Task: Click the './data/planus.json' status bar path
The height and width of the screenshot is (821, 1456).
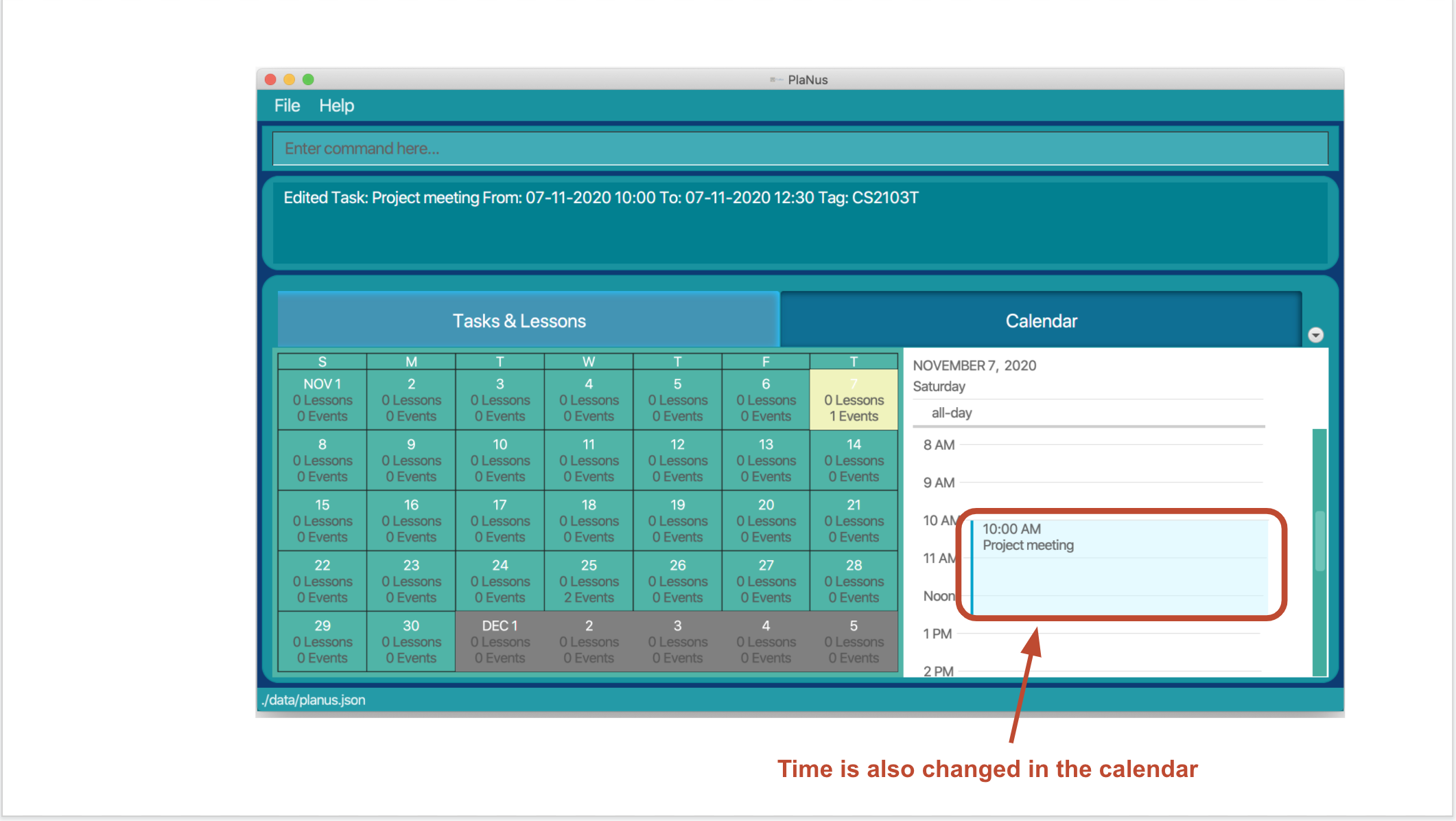Action: 313,700
